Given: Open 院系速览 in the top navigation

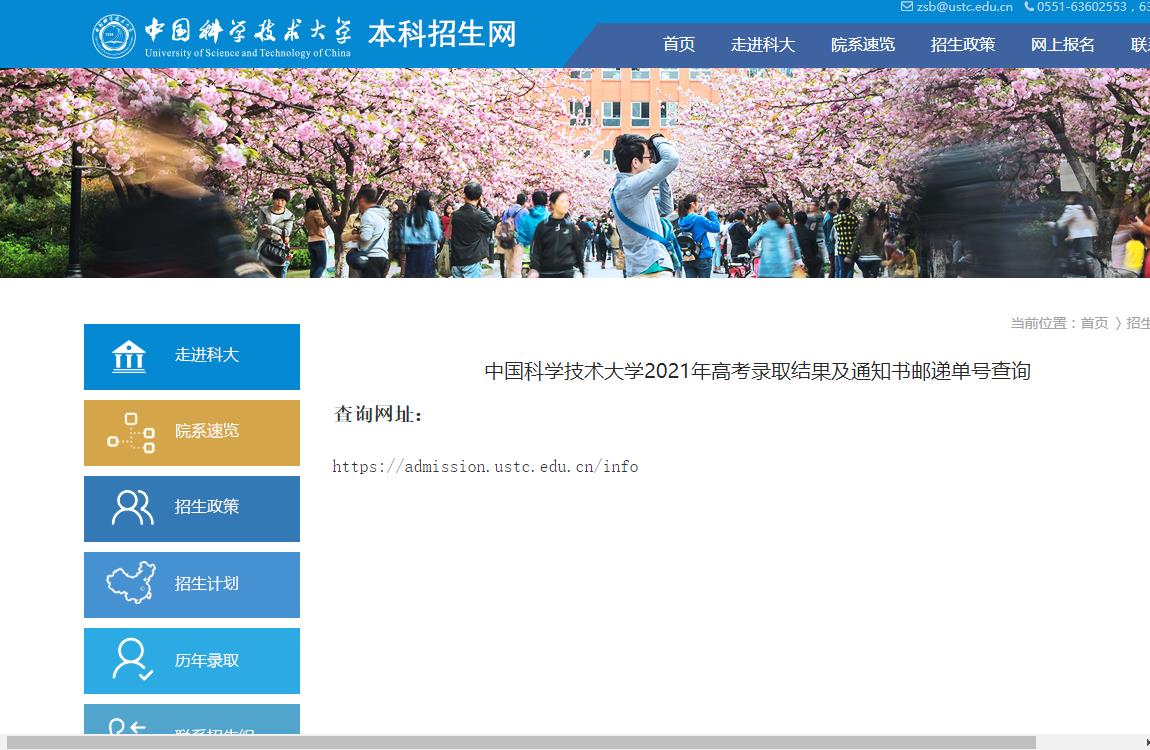Looking at the screenshot, I should 862,45.
